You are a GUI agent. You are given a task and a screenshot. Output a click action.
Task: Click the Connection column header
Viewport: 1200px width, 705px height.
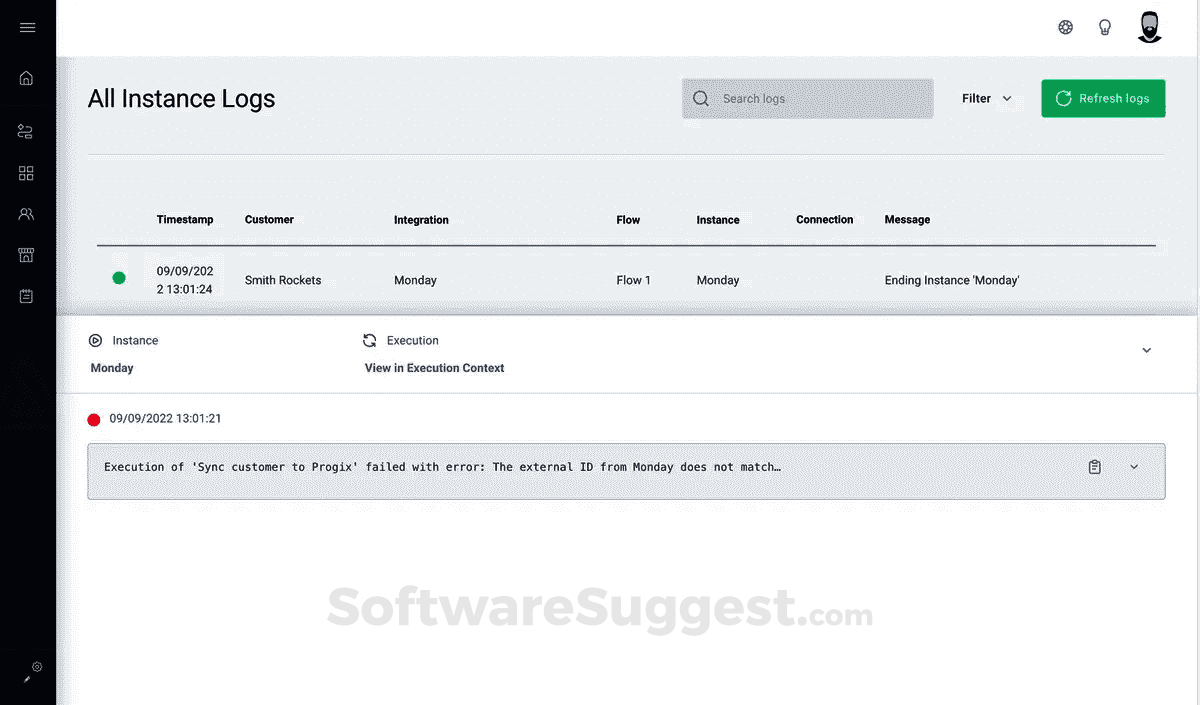click(x=825, y=219)
